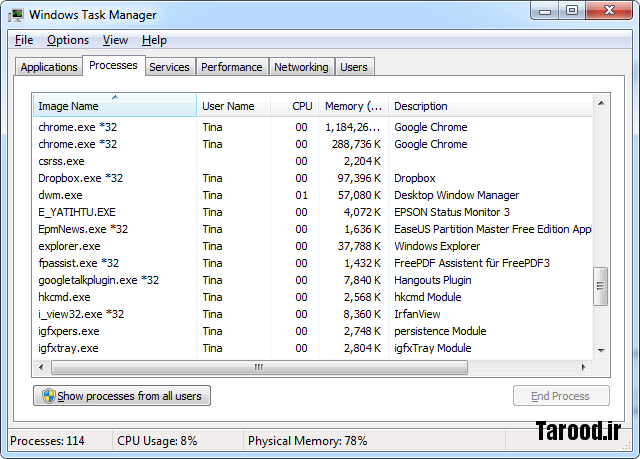Click the IrfanView description cell
Image resolution: width=640 pixels, height=459 pixels.
click(417, 314)
